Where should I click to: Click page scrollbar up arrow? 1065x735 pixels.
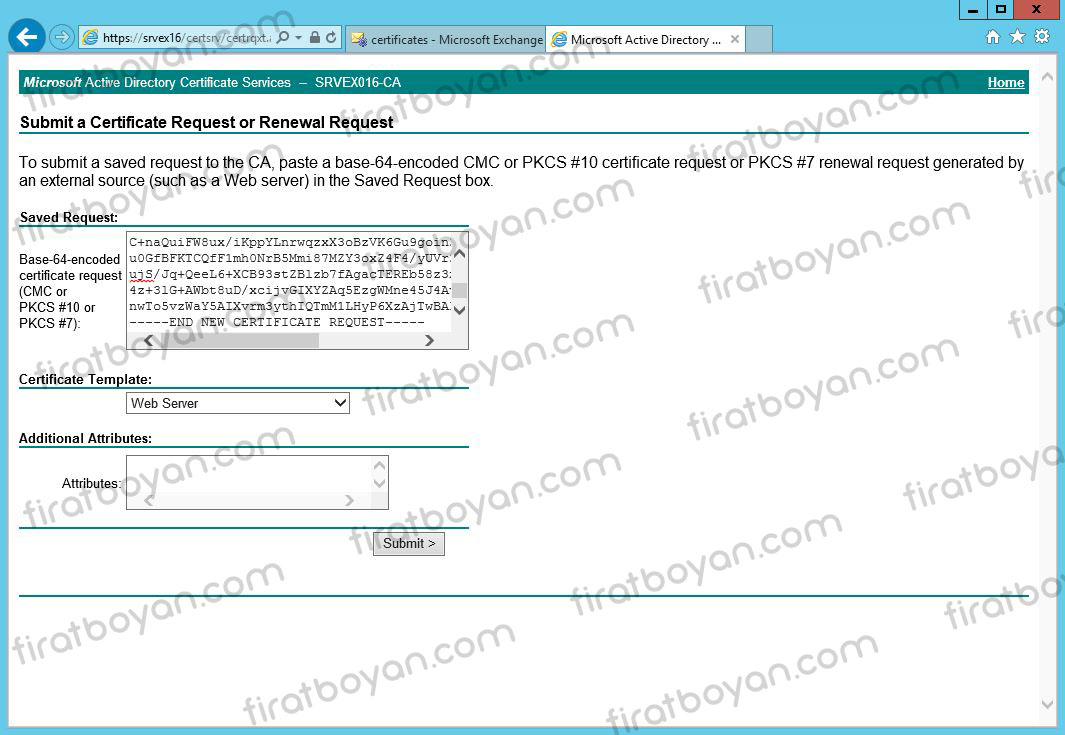1047,75
